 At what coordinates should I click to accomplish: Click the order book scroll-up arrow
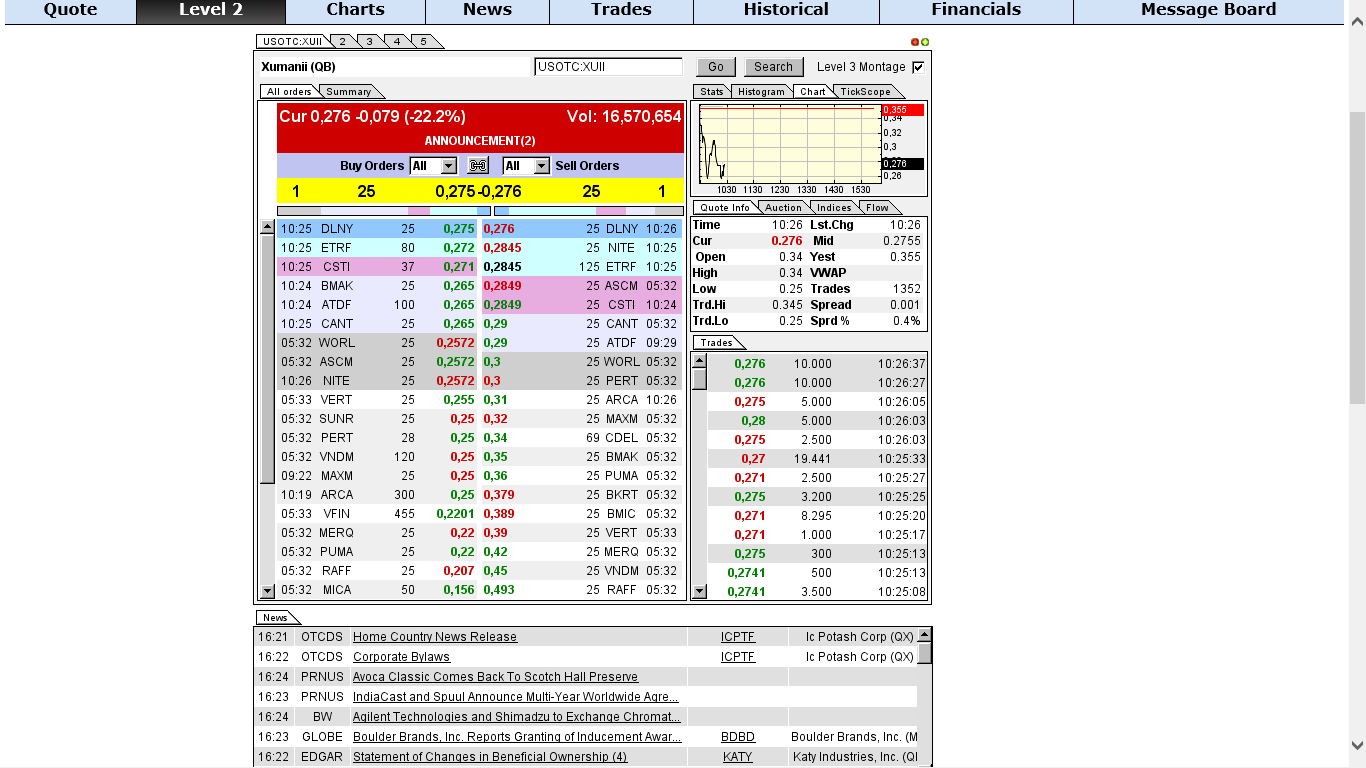(x=267, y=227)
